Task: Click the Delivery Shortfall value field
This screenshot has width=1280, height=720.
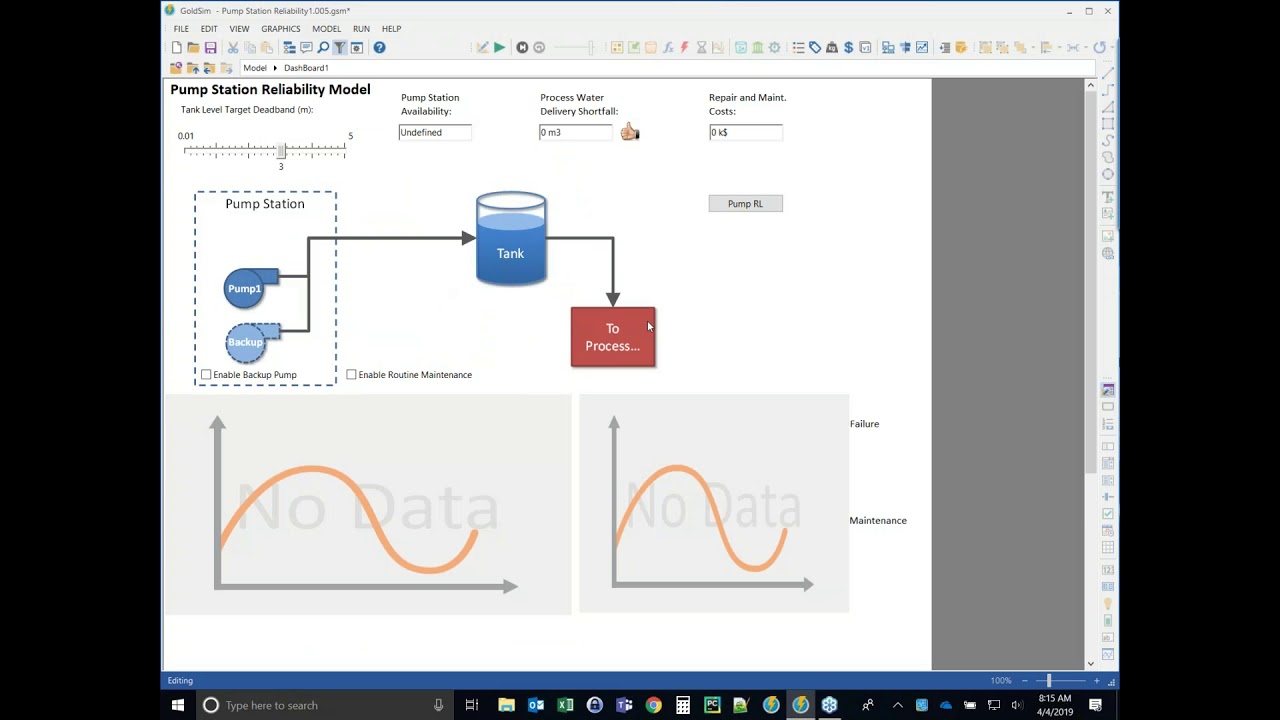Action: click(575, 132)
